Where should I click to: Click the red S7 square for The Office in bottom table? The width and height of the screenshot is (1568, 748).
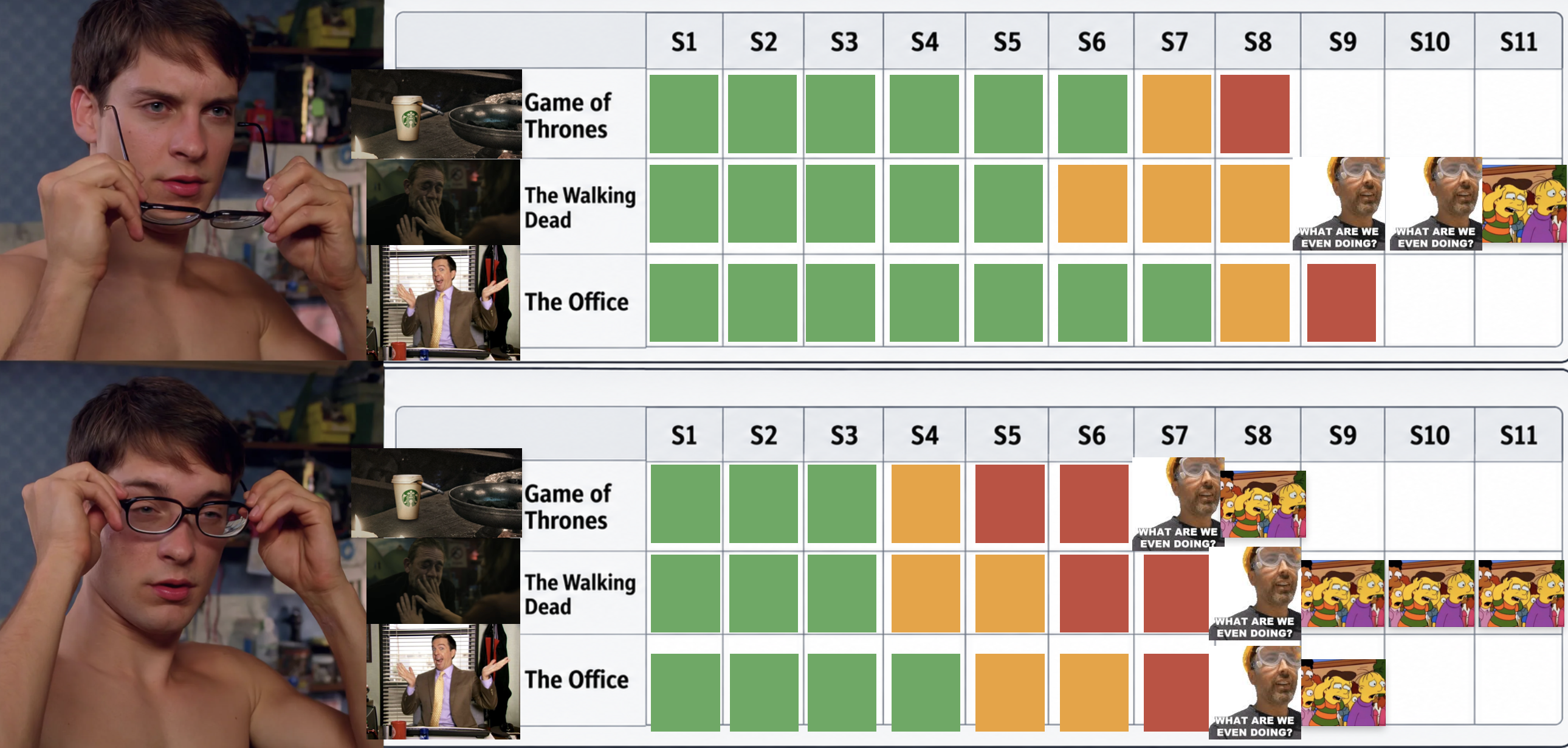pyautogui.click(x=1176, y=693)
